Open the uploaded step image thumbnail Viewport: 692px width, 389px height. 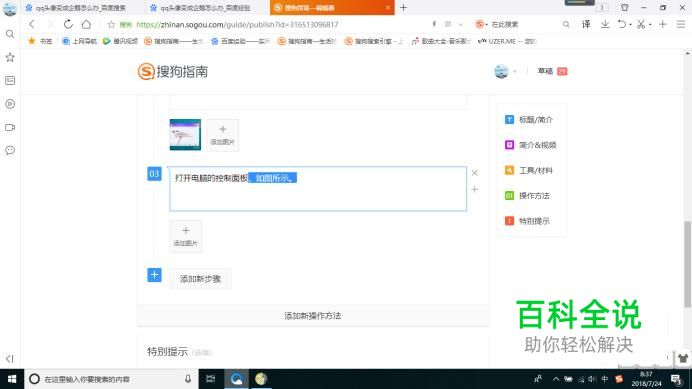(185, 135)
